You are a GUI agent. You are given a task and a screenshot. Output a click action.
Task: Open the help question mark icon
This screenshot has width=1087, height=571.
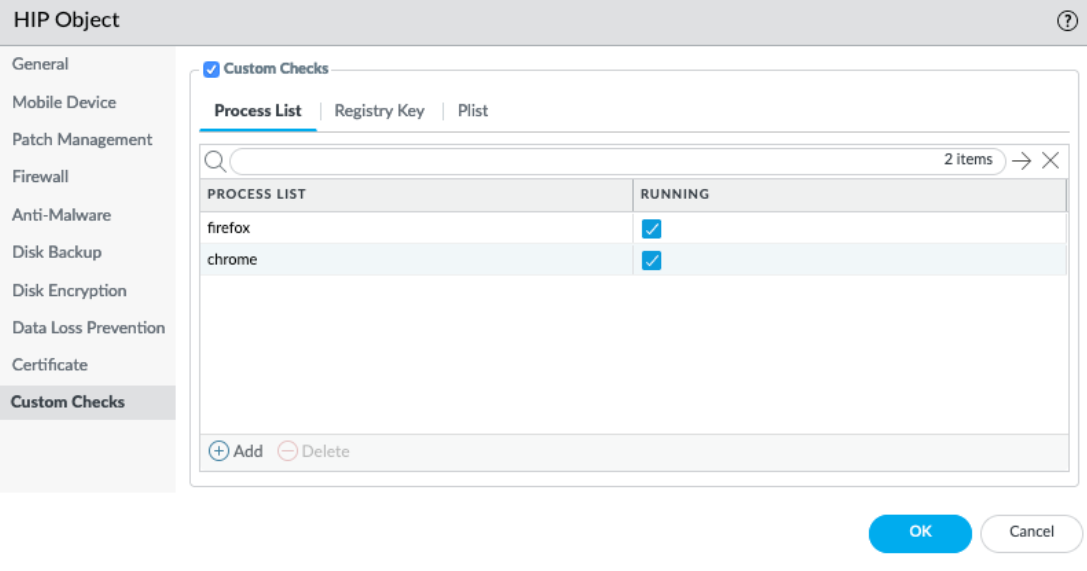coord(1067,22)
